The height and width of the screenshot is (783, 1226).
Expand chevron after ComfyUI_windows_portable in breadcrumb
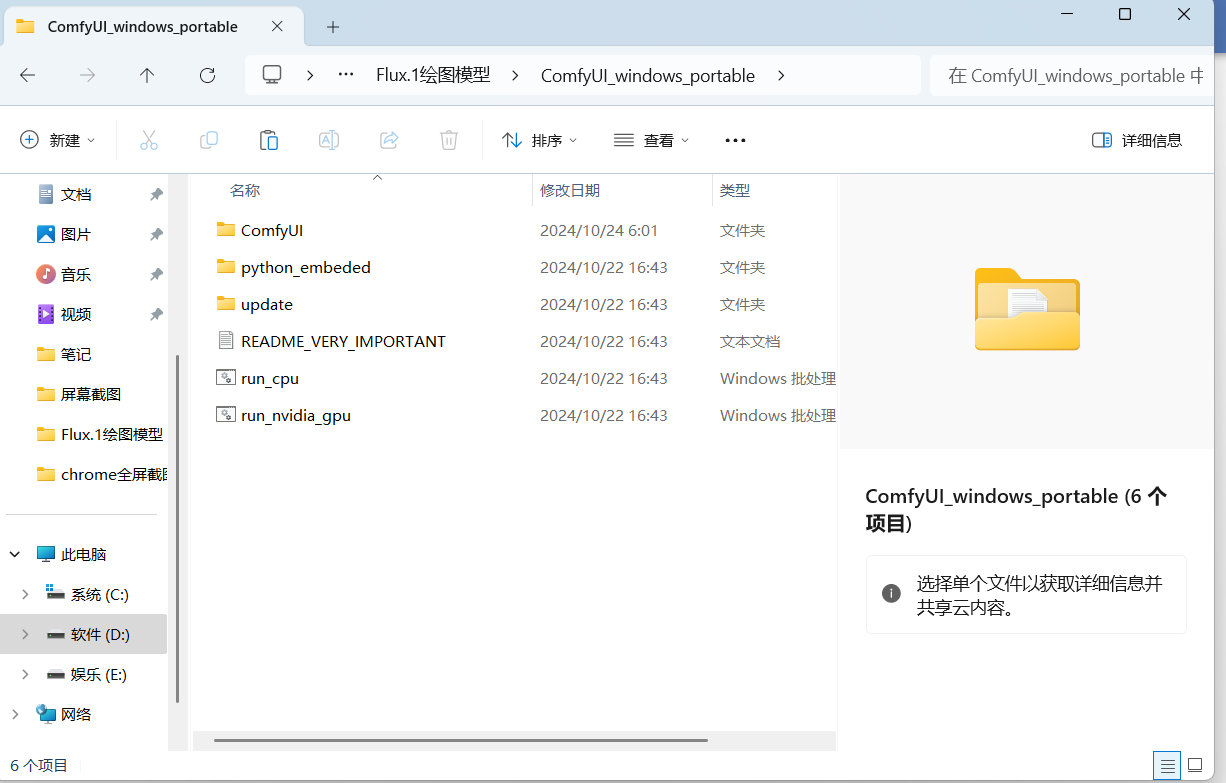point(781,75)
